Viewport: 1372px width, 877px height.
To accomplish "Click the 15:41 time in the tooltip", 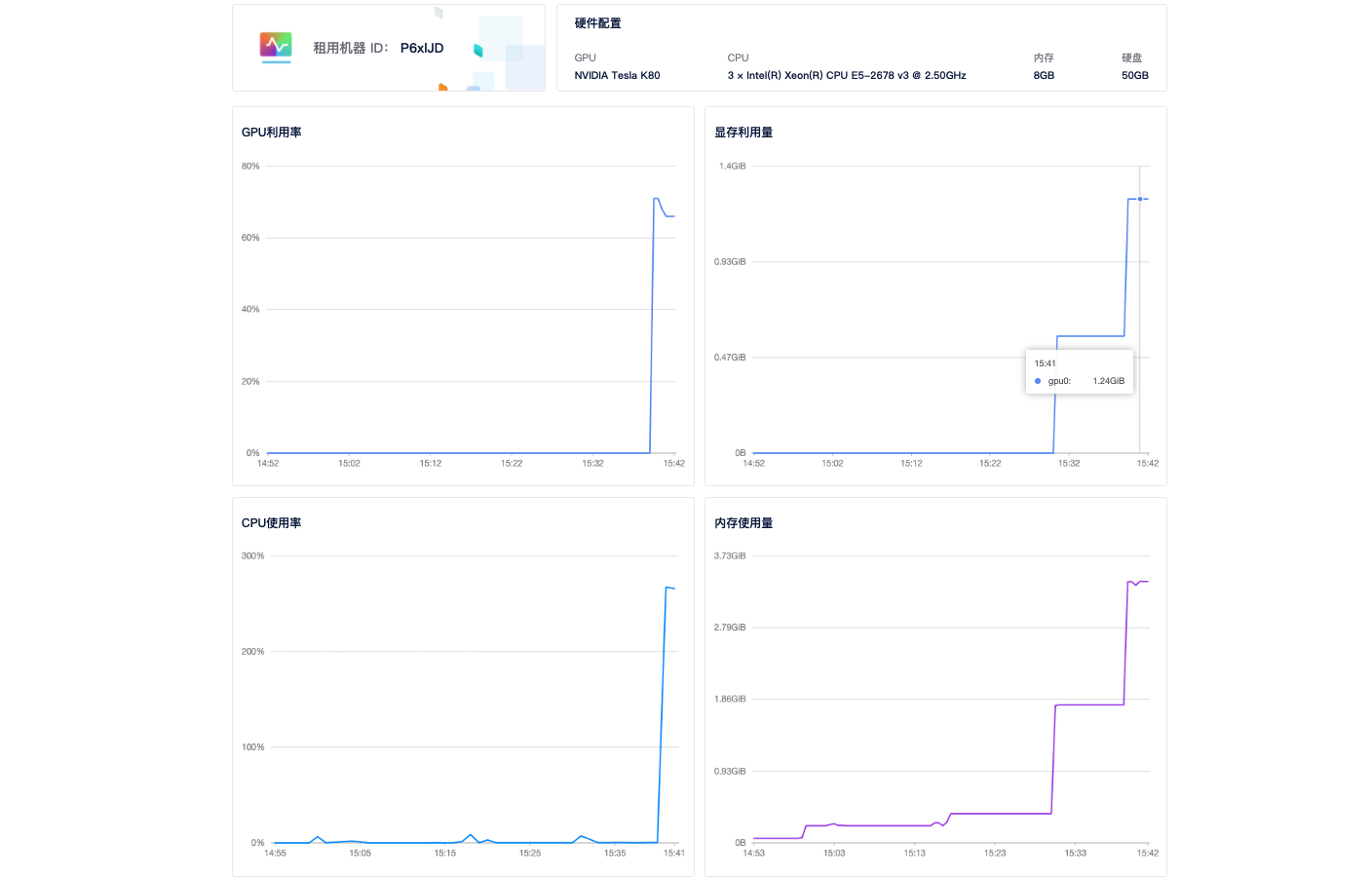I will click(1045, 363).
